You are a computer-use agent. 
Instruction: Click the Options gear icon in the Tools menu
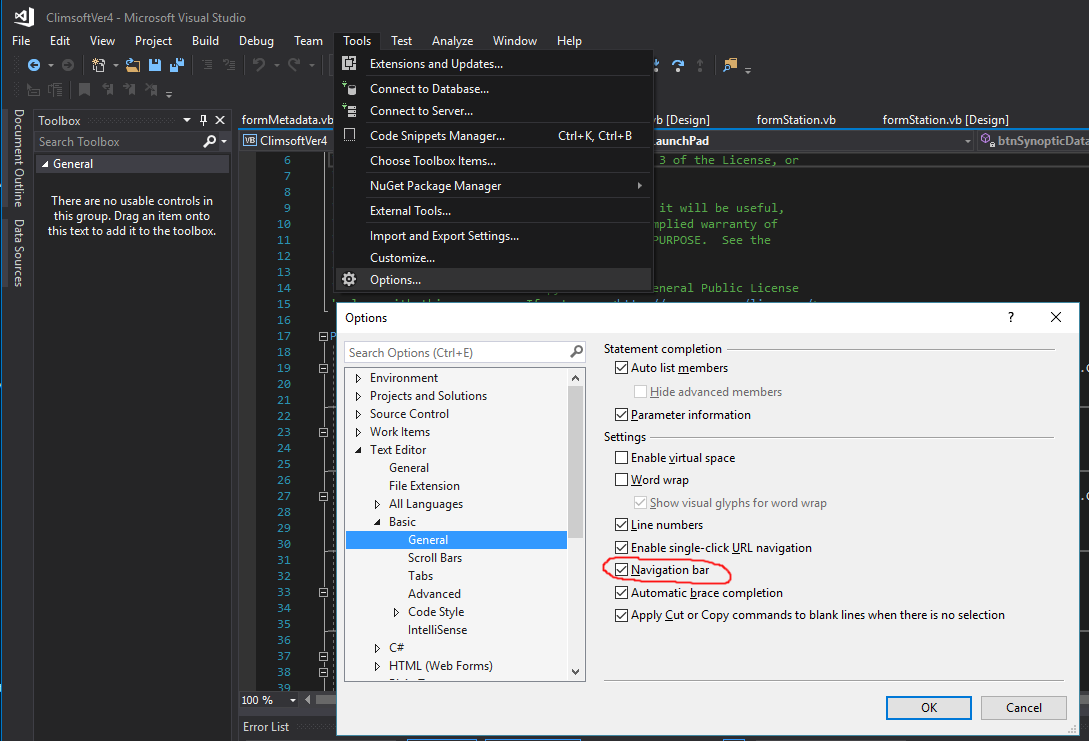pos(349,279)
